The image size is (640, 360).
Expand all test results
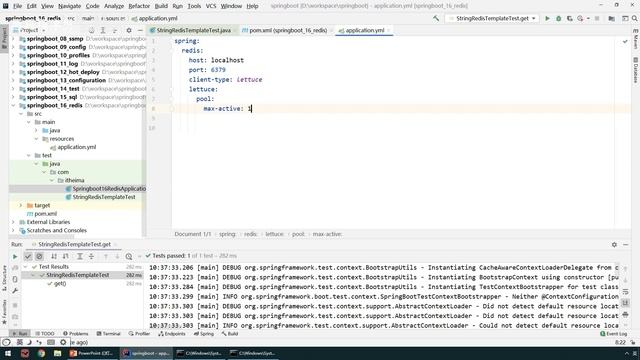(80, 256)
